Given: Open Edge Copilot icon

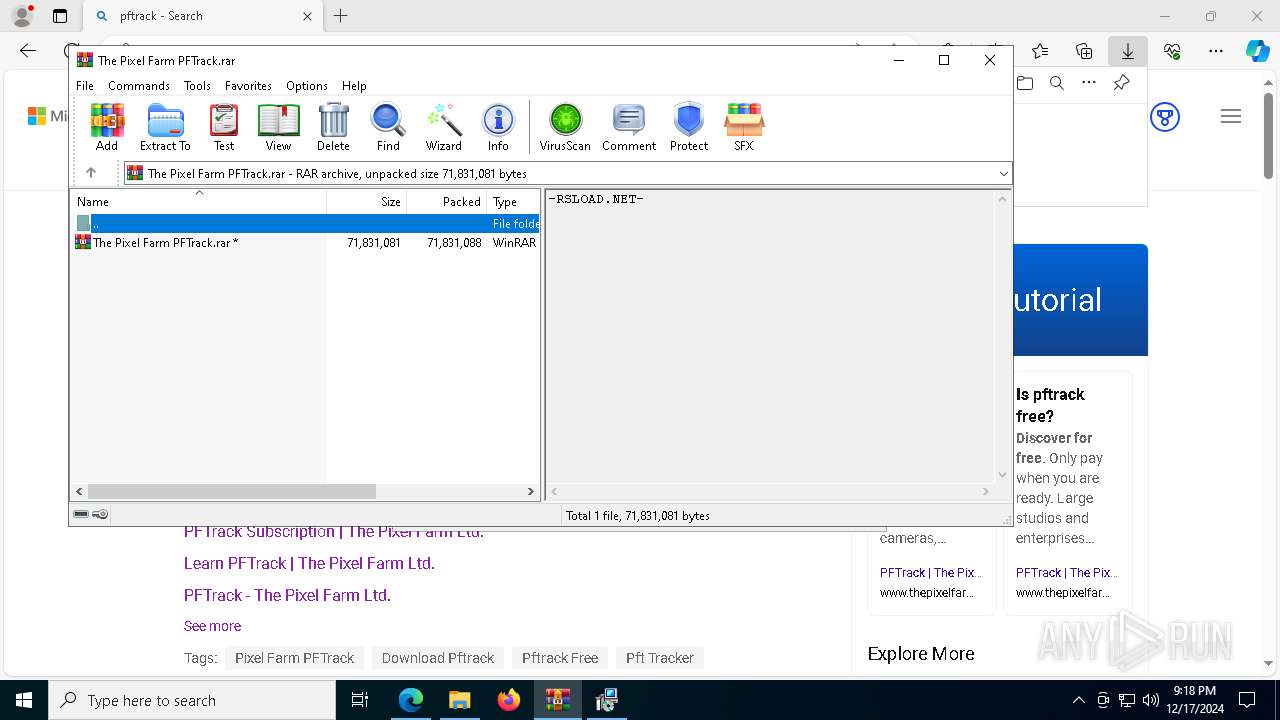Looking at the screenshot, I should [1257, 51].
